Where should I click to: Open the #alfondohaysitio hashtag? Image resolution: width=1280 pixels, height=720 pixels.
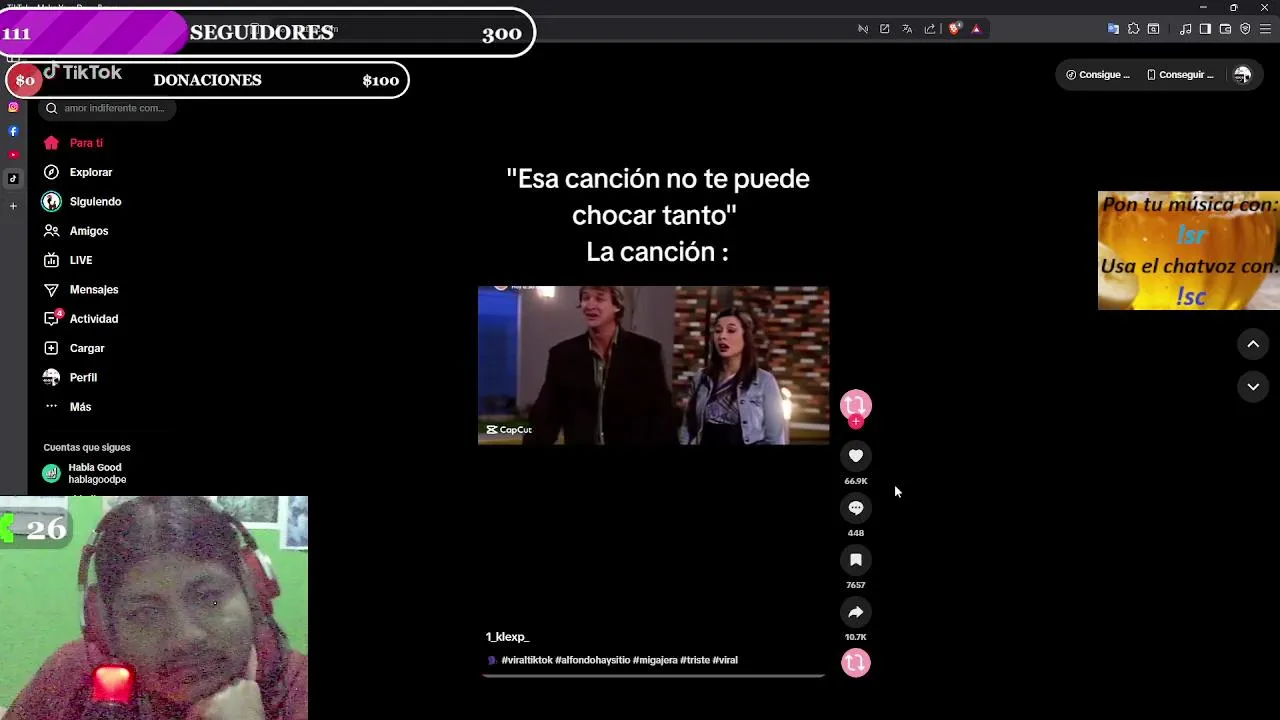click(593, 660)
